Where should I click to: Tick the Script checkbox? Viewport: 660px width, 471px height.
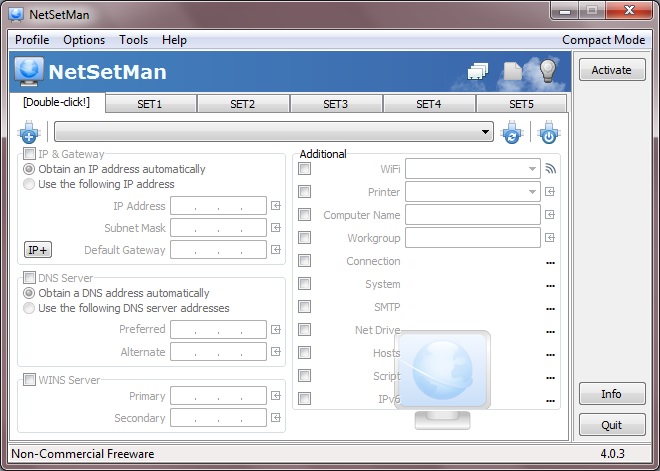[305, 375]
